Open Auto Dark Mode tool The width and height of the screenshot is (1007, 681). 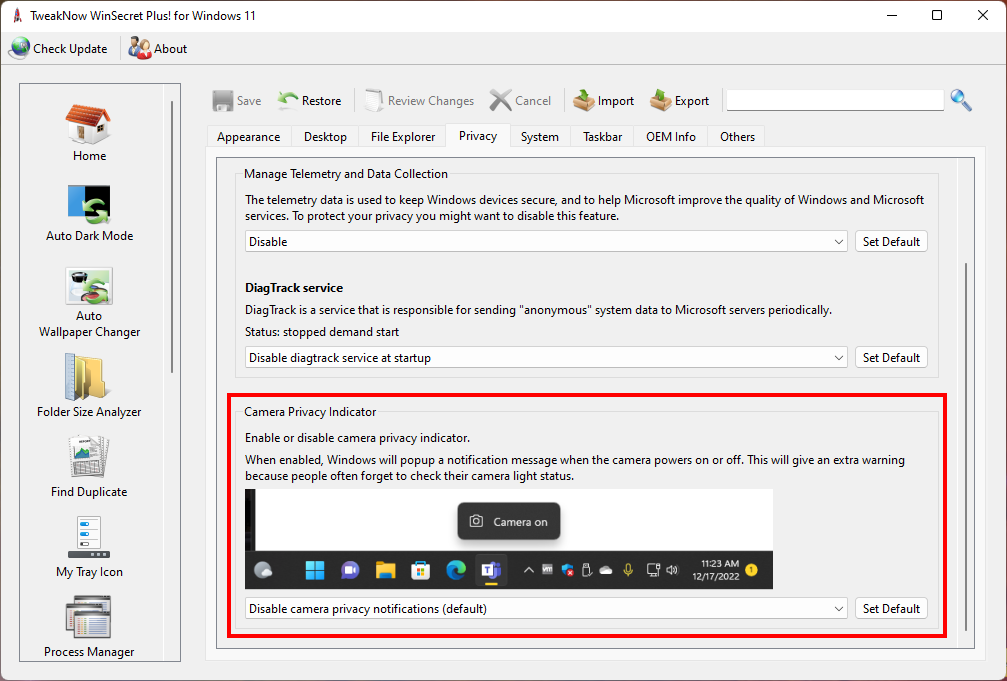pos(89,213)
